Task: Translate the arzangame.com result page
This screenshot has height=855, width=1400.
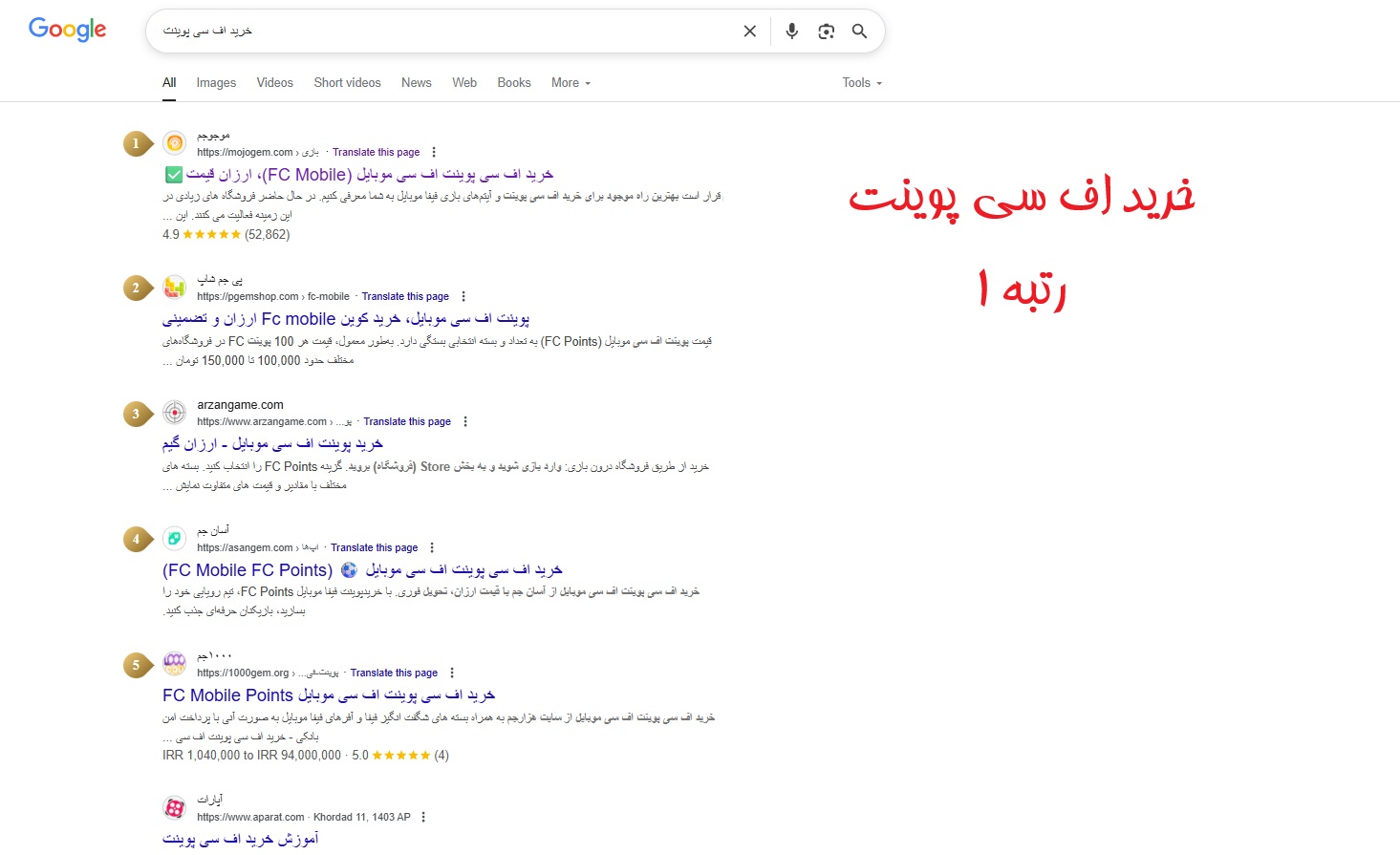Action: [x=407, y=422]
